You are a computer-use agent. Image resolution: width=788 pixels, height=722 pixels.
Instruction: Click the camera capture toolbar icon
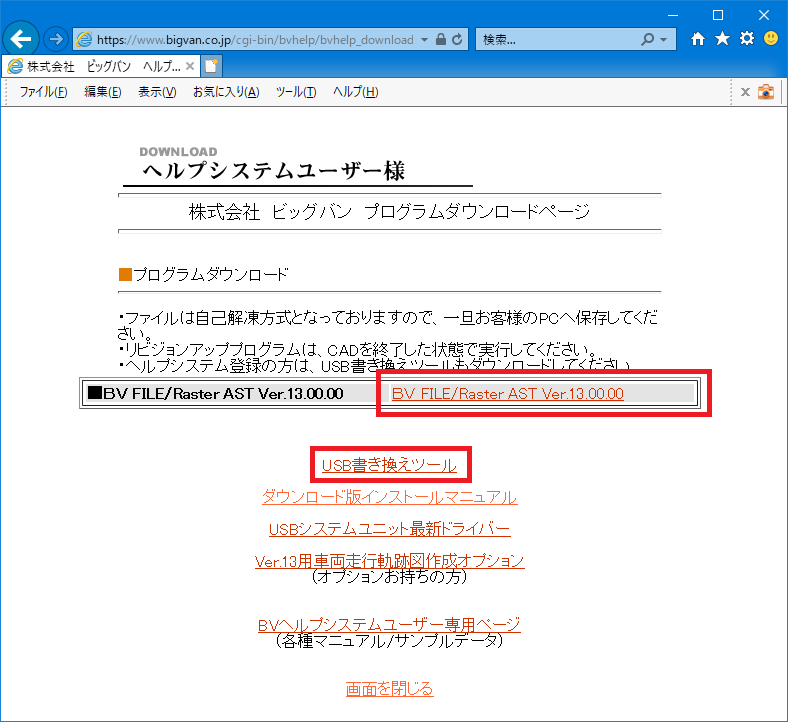[x=766, y=92]
